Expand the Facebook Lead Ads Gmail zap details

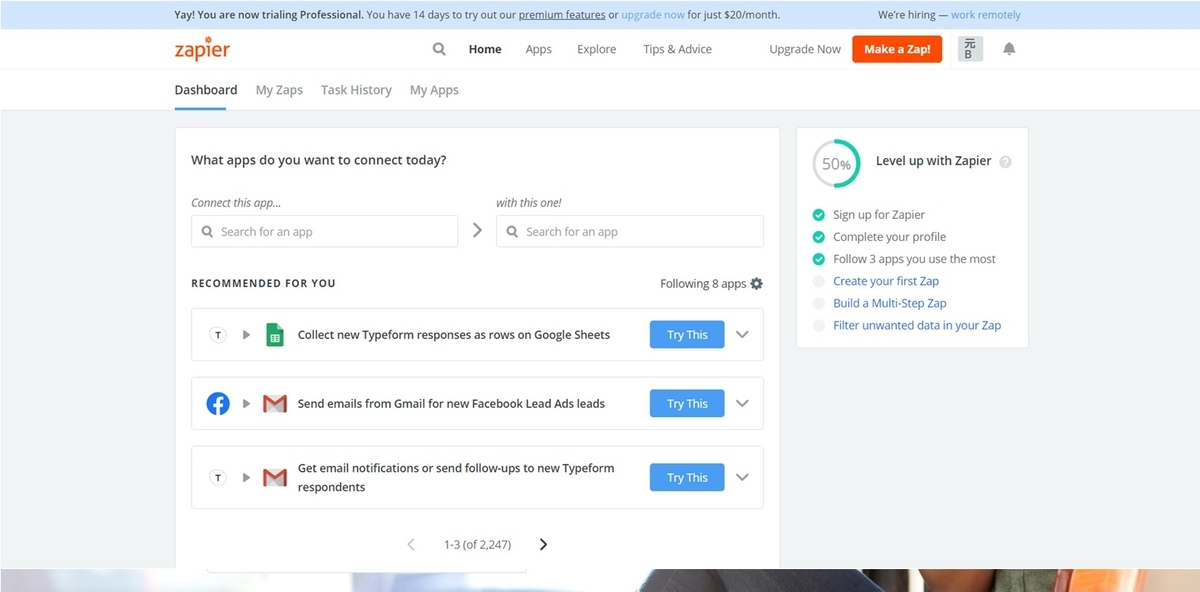click(742, 404)
